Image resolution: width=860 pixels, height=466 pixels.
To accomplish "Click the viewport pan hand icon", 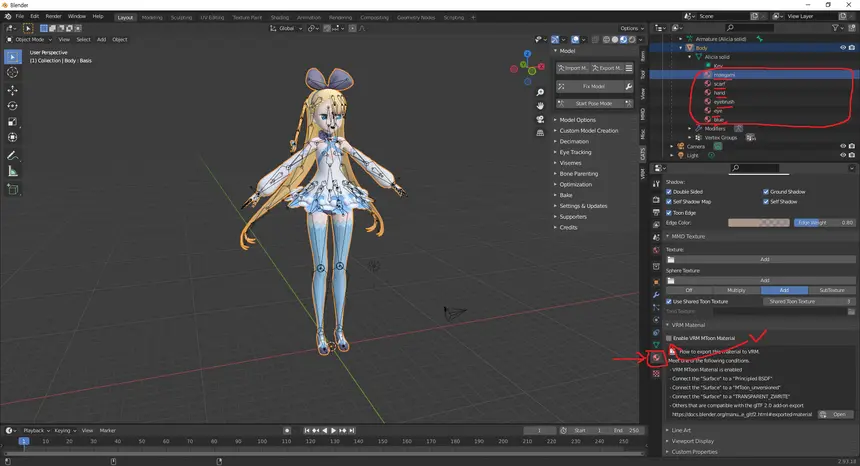I will tap(540, 106).
